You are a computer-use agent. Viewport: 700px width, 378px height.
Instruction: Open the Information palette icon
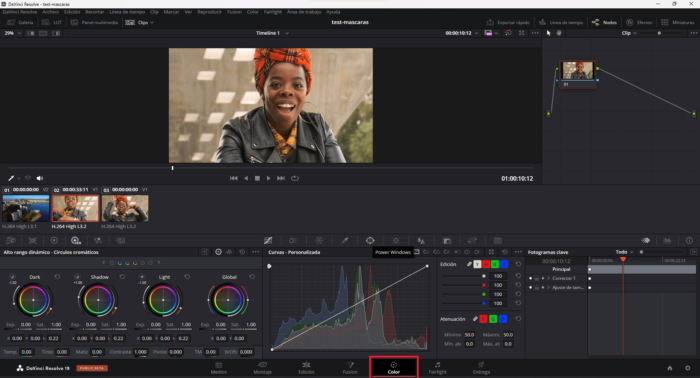689,241
